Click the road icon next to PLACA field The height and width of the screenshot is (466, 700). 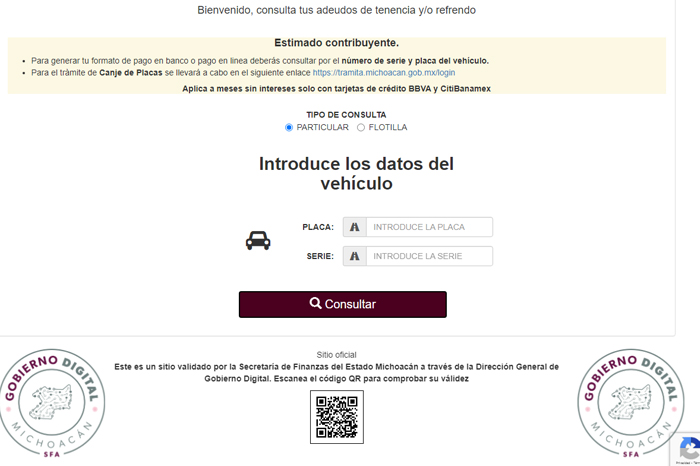(354, 227)
